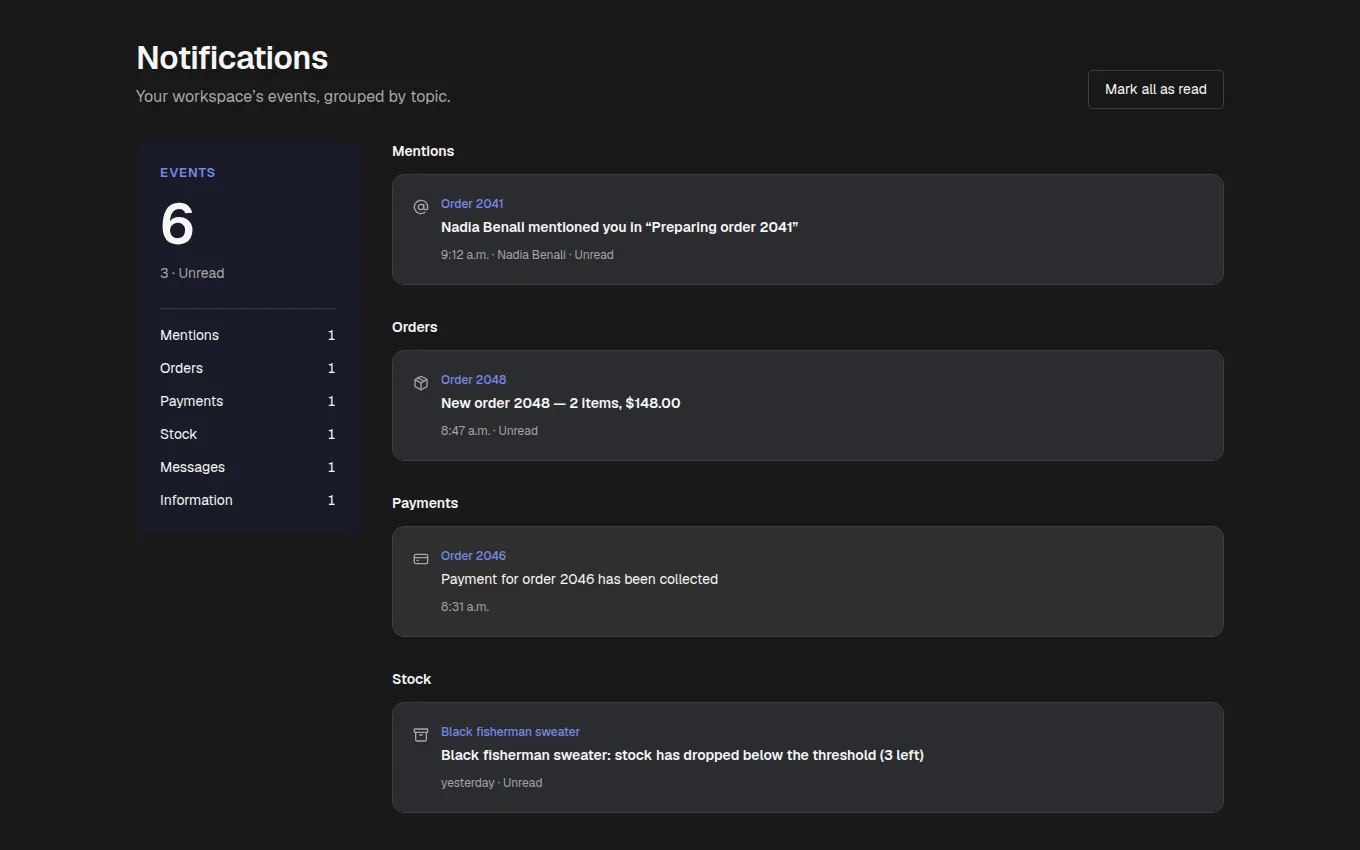Open the stock dropped below threshold notification
1360x850 pixels.
[x=682, y=755]
